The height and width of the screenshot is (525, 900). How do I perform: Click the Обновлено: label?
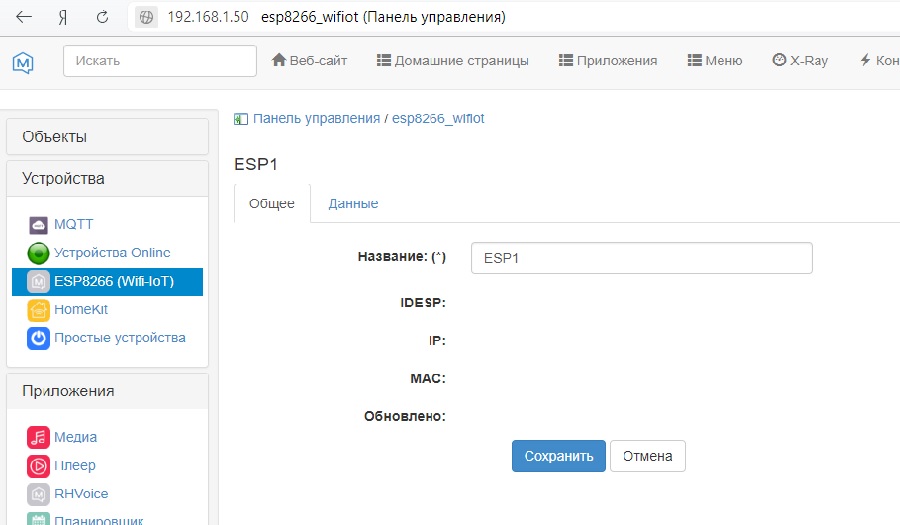pyautogui.click(x=405, y=416)
